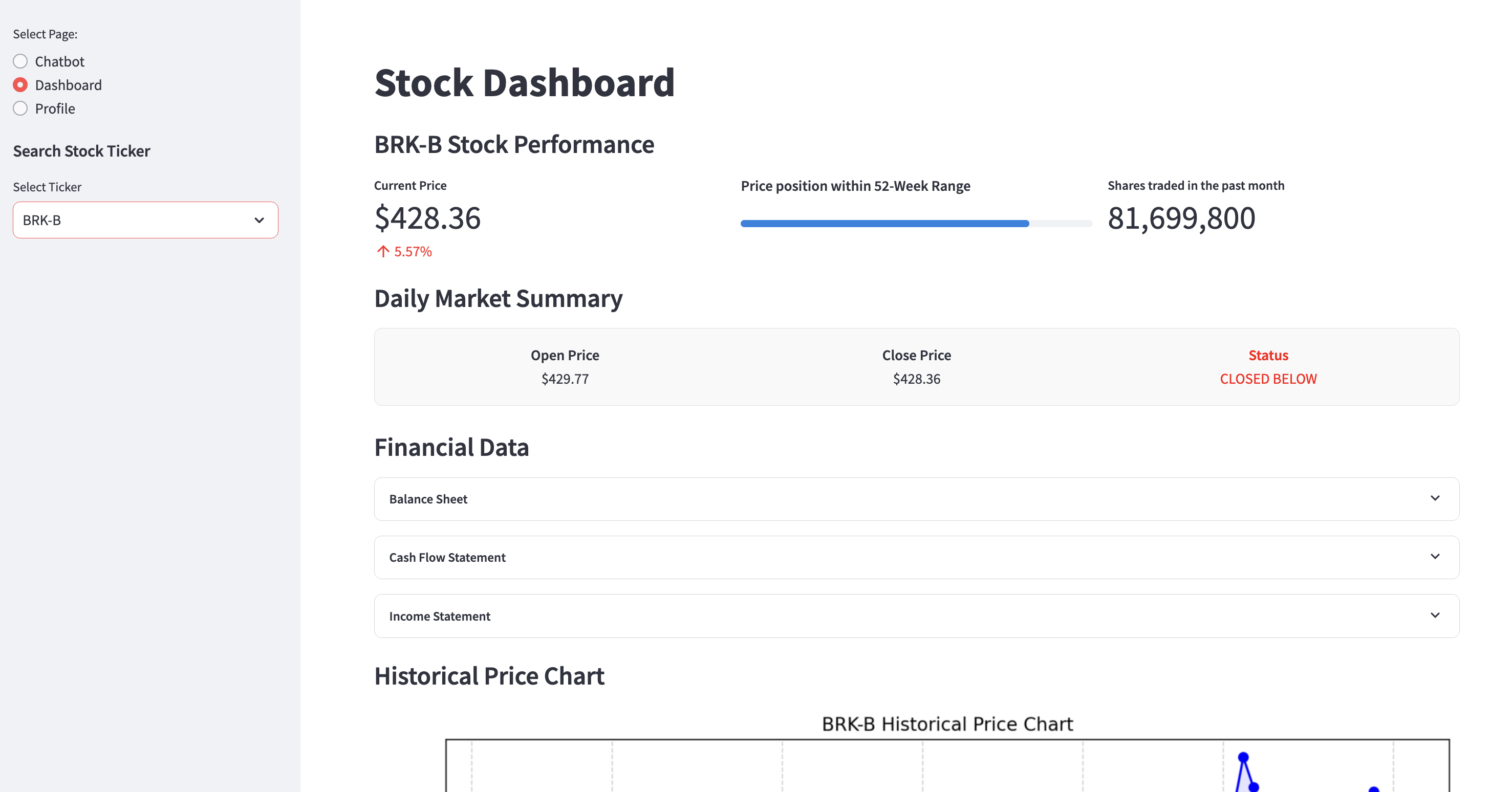Click the Chatbot page label

click(59, 61)
